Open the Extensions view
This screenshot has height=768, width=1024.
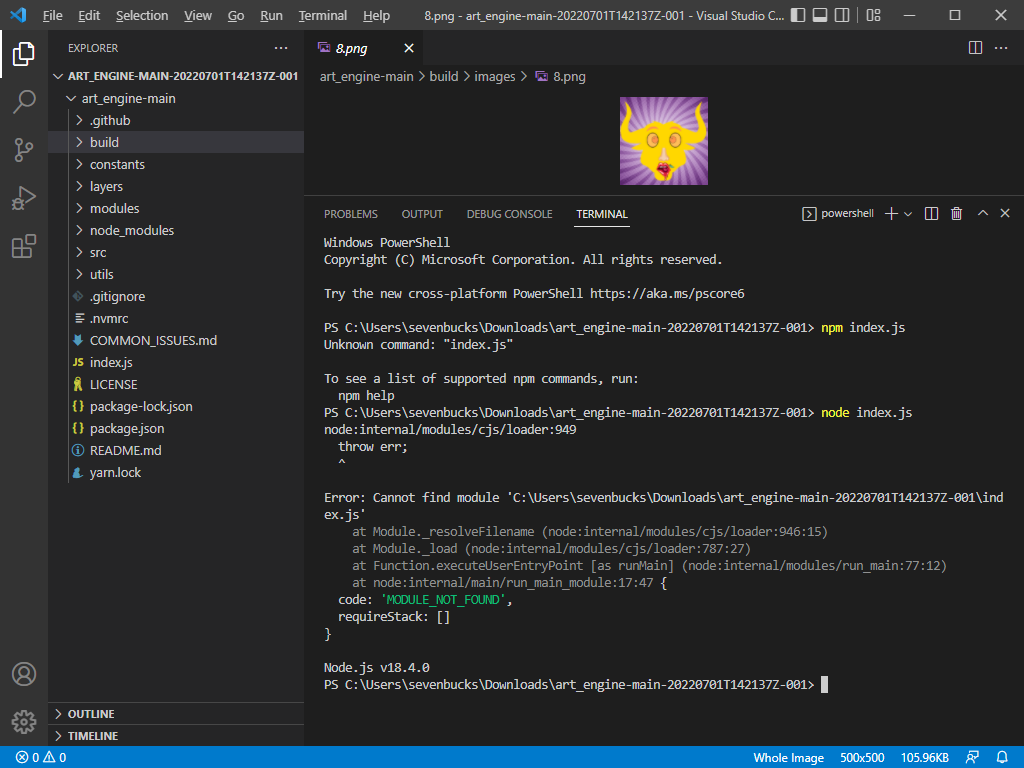click(24, 246)
